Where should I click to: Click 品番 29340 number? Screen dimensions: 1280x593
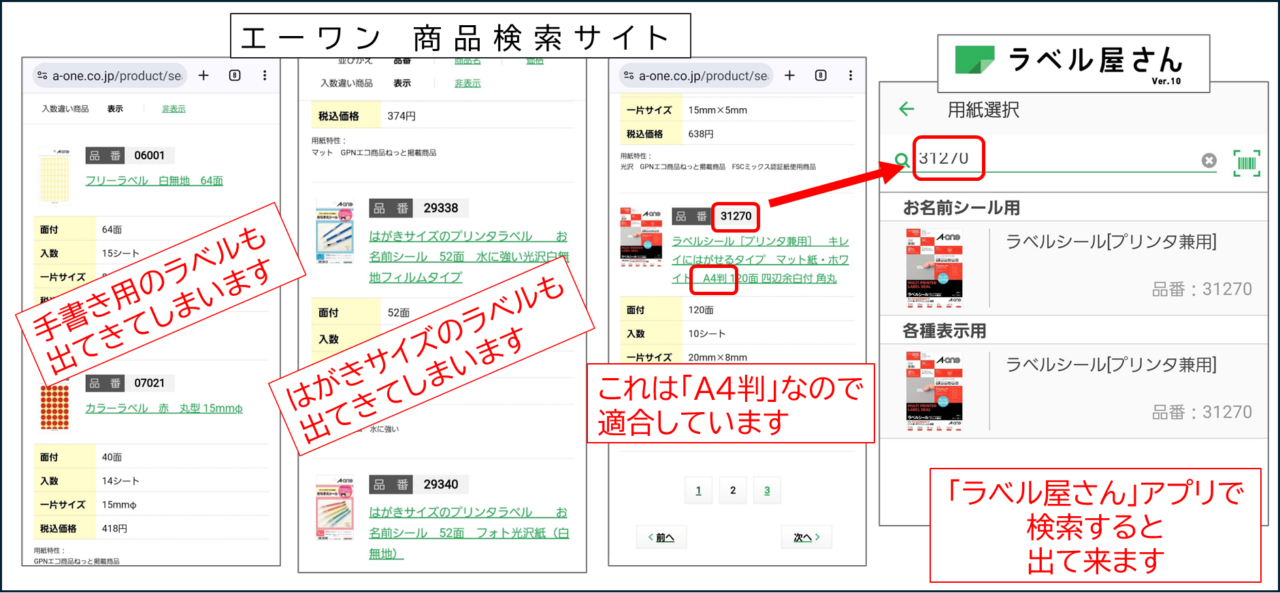[440, 484]
